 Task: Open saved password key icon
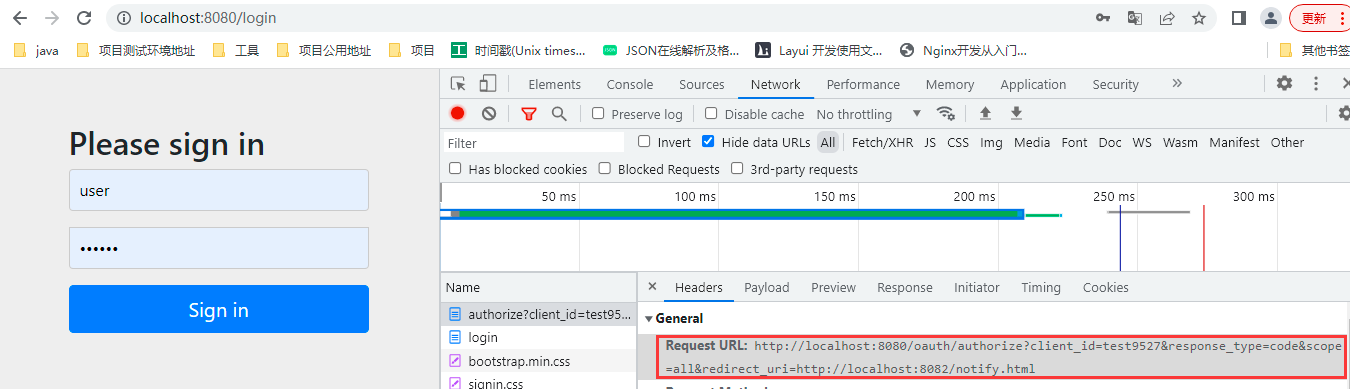click(1103, 18)
